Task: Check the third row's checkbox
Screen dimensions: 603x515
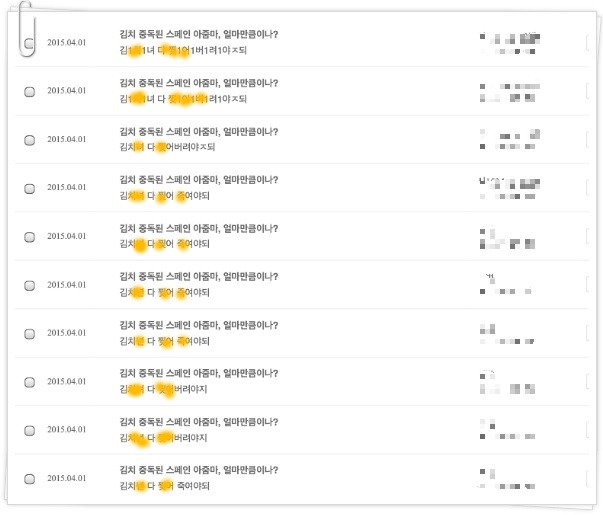Action: [x=30, y=140]
